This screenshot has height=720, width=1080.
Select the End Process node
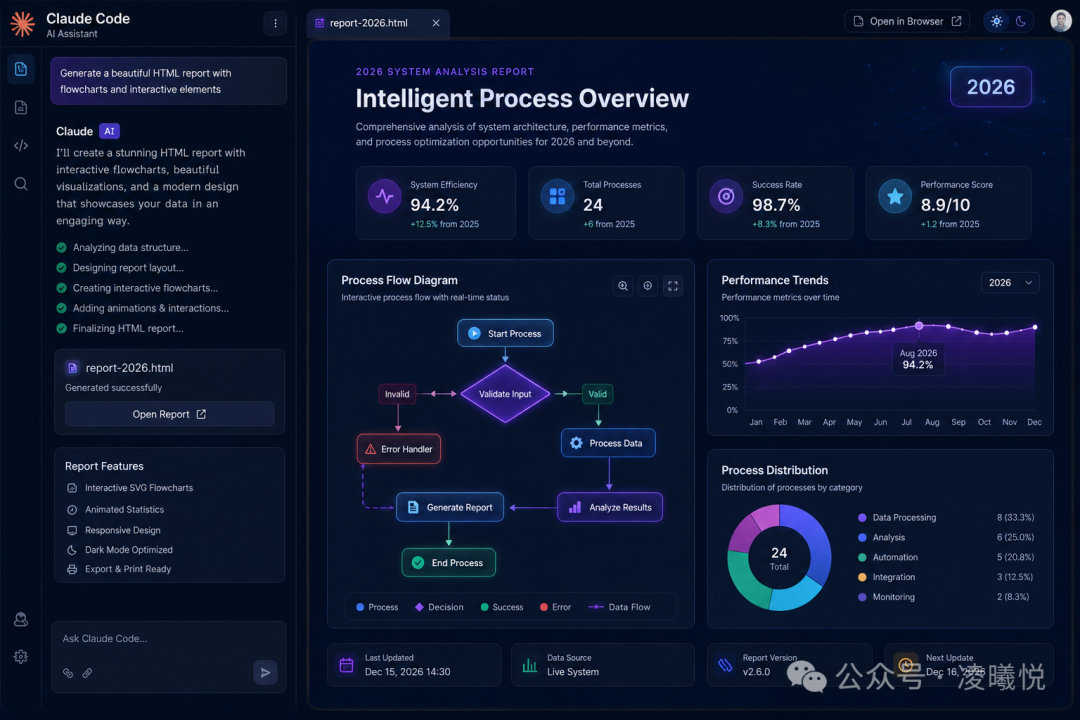448,563
